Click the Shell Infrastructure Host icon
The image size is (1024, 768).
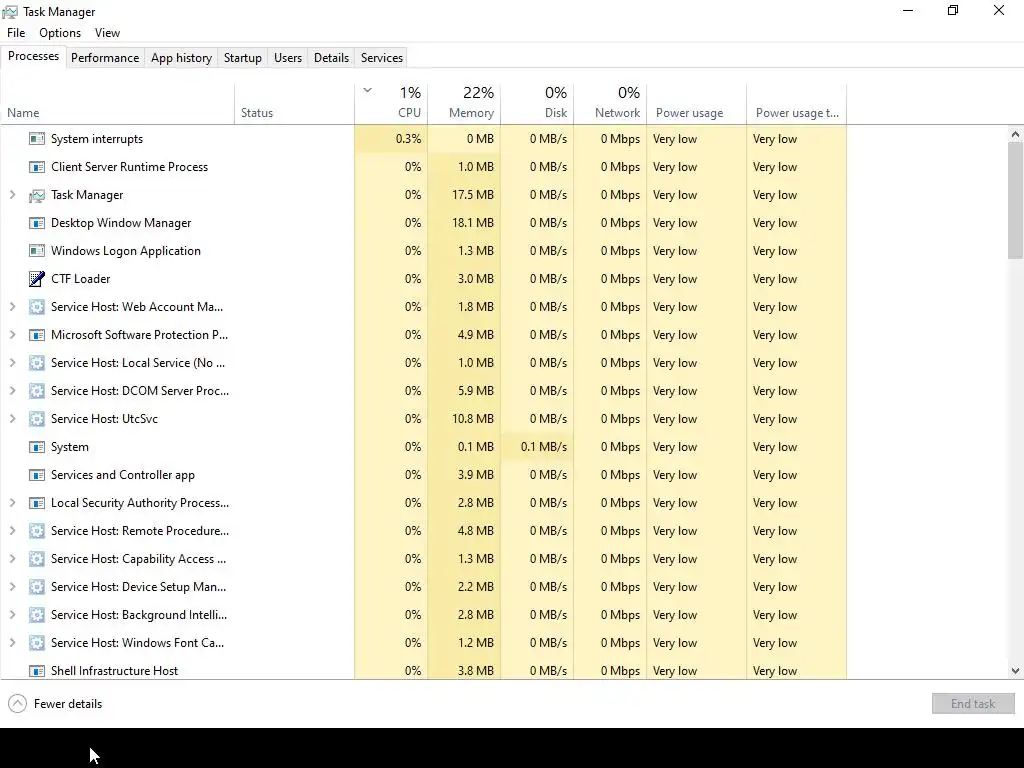[x=37, y=671]
